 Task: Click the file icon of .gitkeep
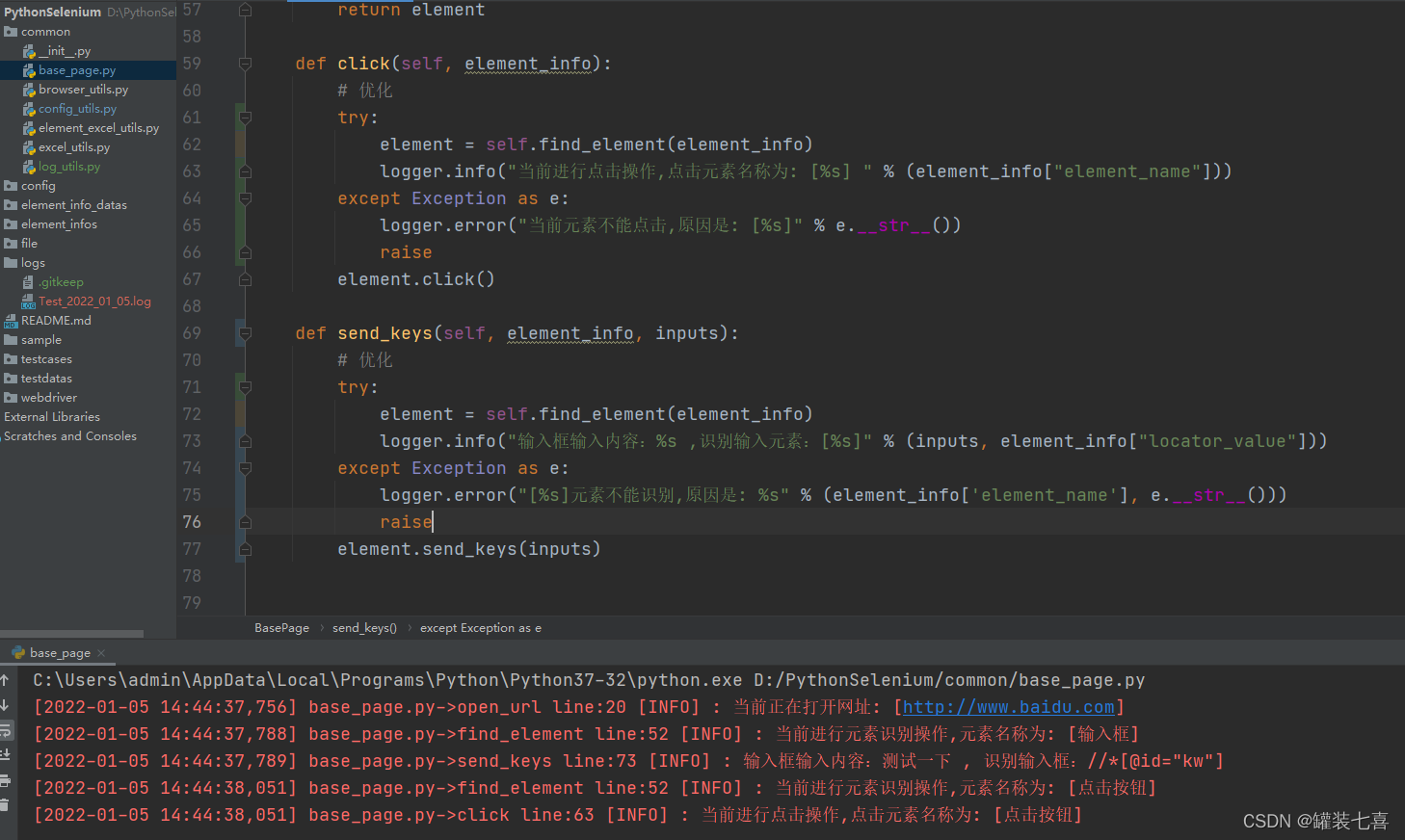coord(29,282)
